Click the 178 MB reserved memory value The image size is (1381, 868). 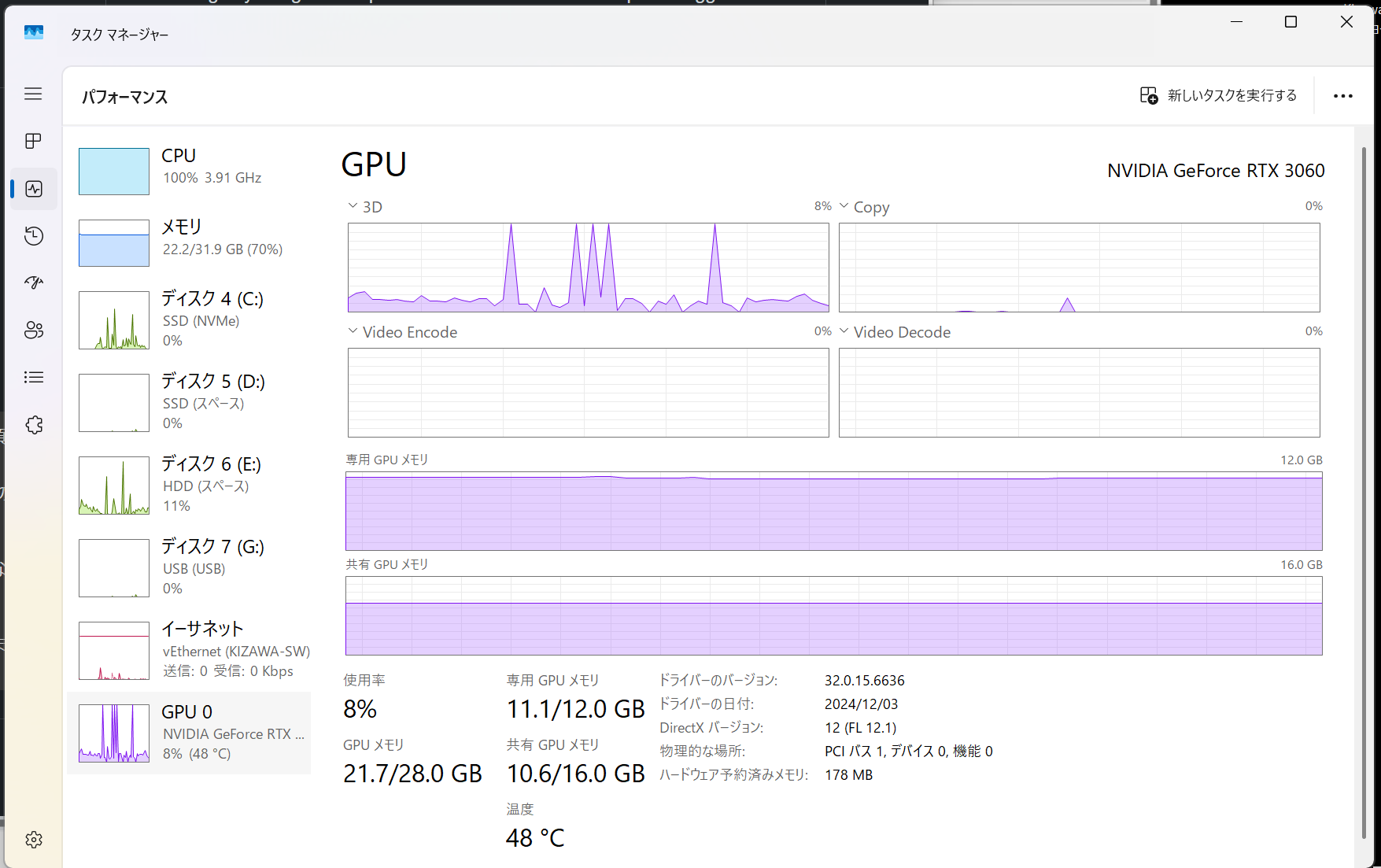point(848,774)
